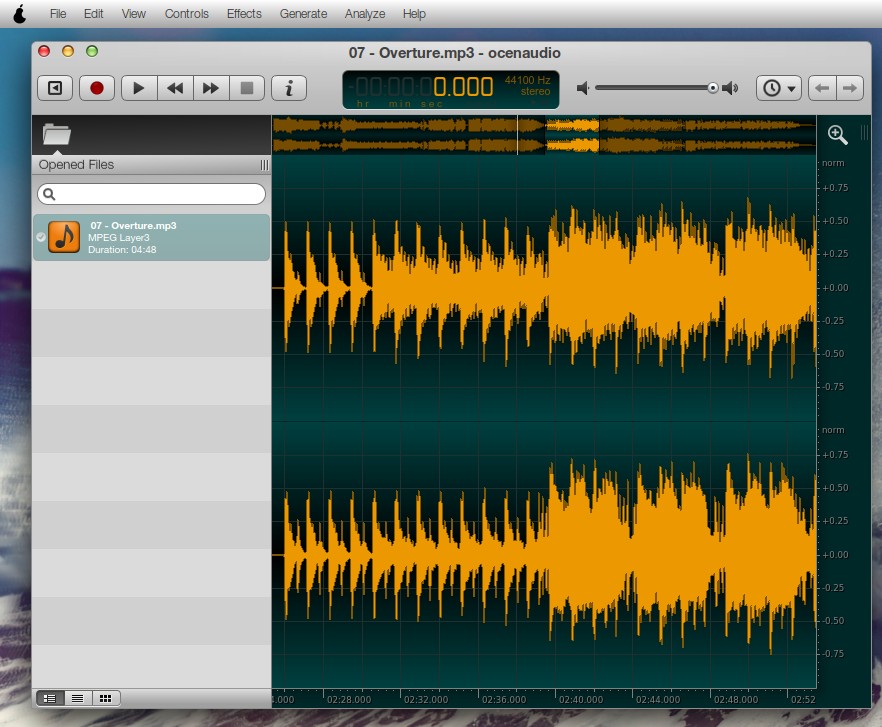Click the MPEG Layer3 format text

click(x=119, y=238)
